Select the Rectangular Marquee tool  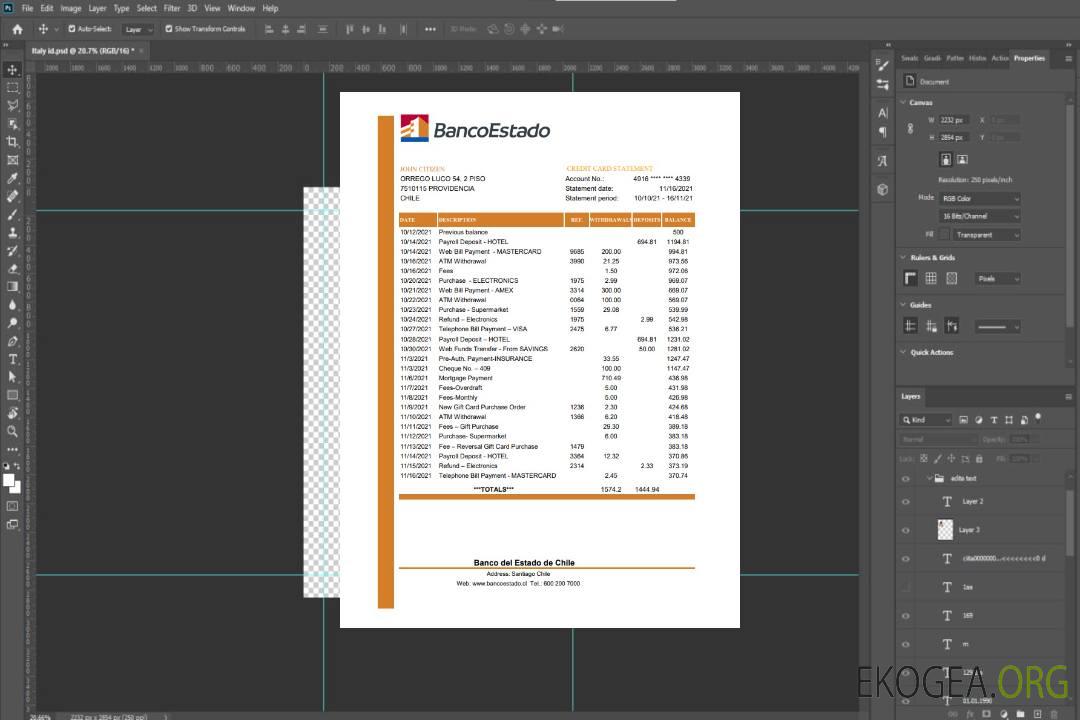12,88
